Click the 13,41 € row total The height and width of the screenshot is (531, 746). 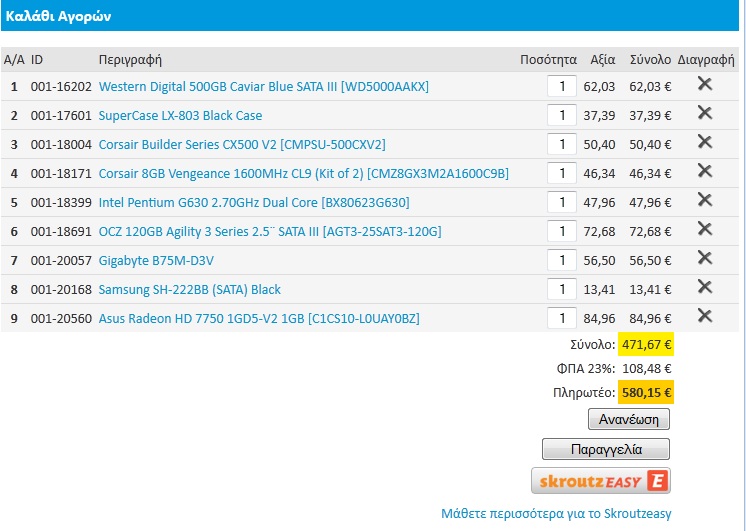[650, 290]
